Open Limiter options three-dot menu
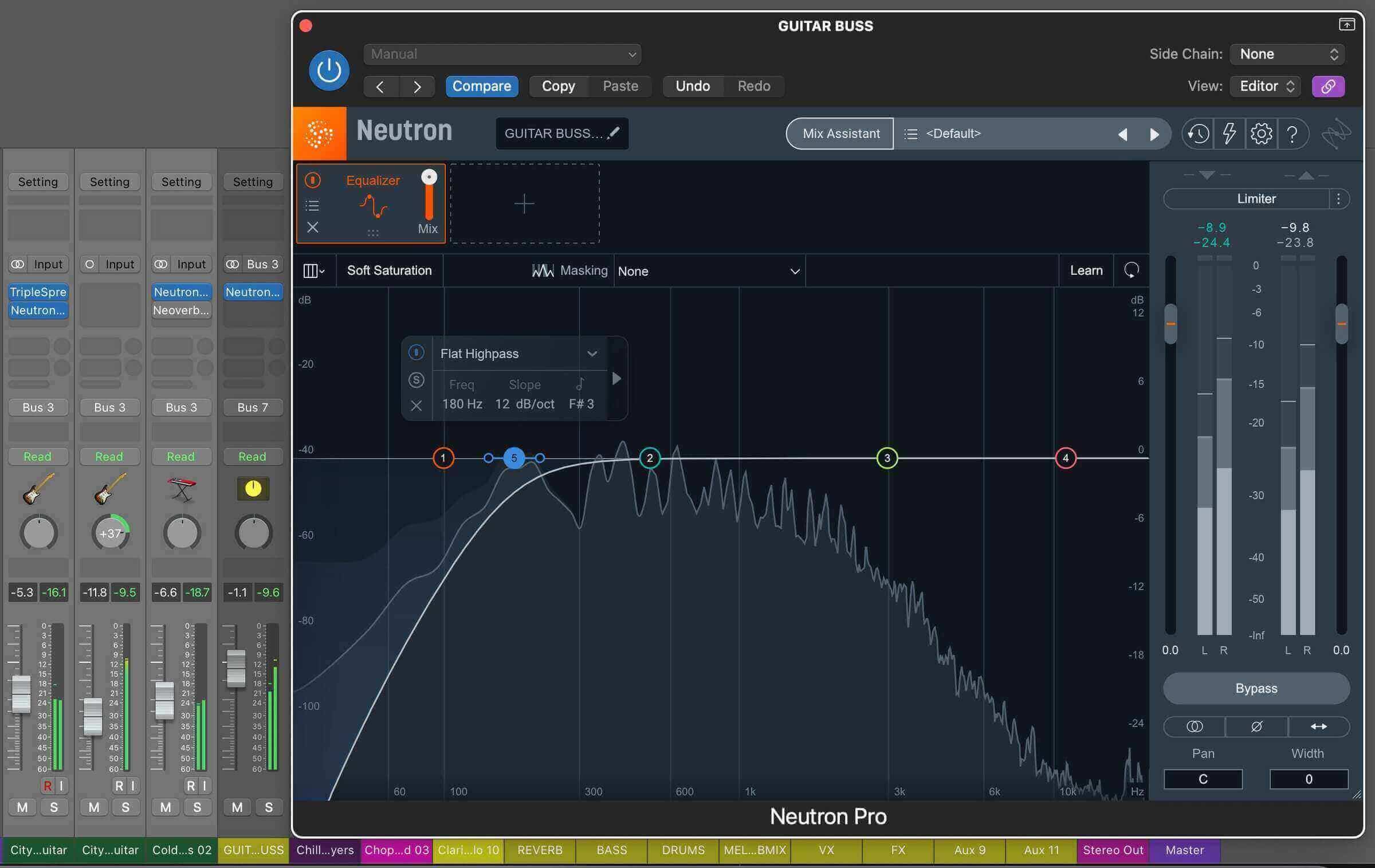Image resolution: width=1375 pixels, height=868 pixels. (1338, 199)
